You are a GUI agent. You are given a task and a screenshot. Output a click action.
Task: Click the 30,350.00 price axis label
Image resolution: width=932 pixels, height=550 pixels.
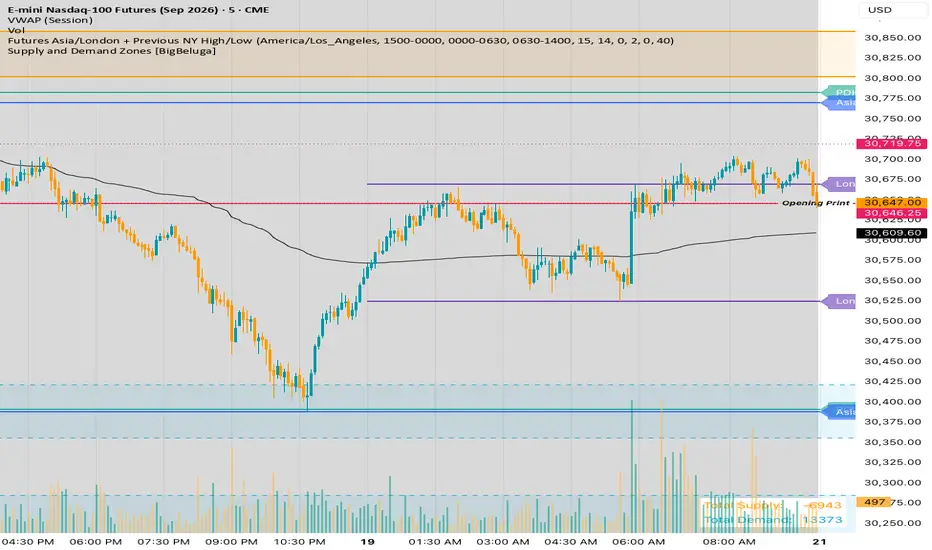click(892, 442)
